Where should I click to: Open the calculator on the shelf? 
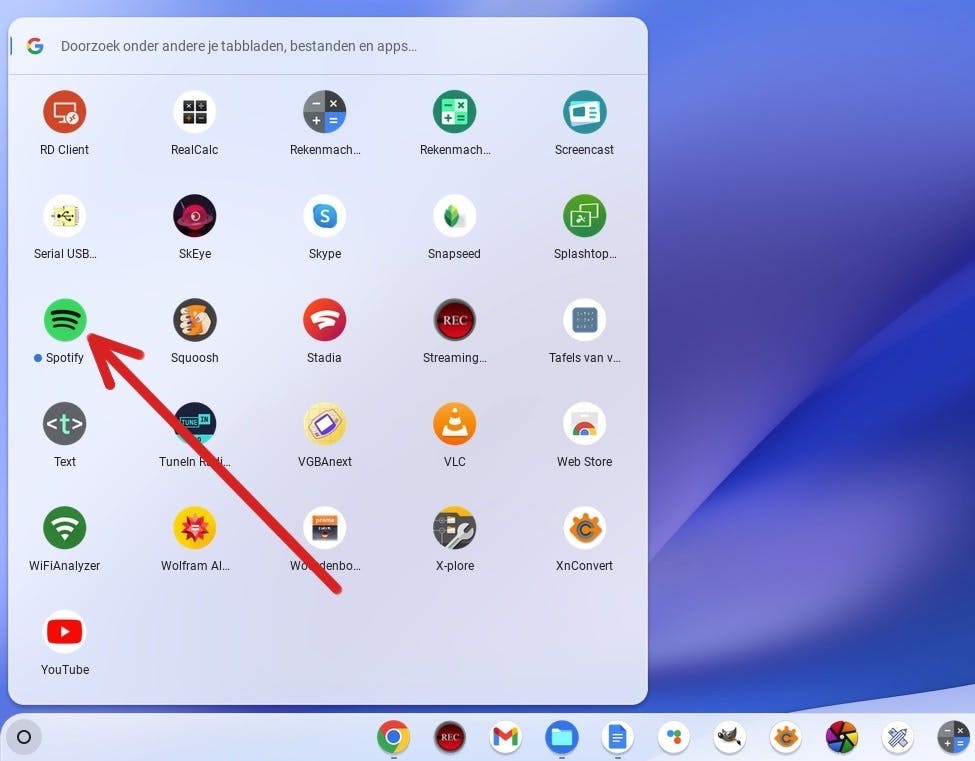(953, 737)
